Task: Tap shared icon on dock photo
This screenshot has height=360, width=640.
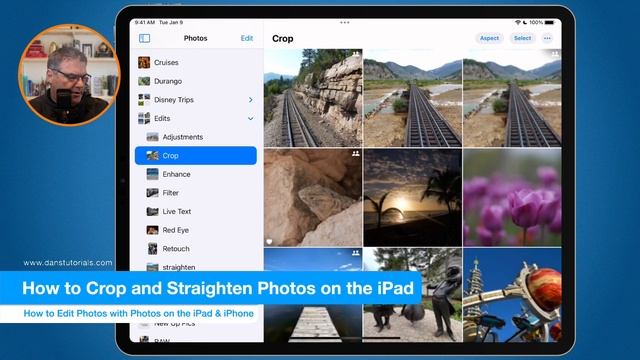Action: [x=356, y=253]
